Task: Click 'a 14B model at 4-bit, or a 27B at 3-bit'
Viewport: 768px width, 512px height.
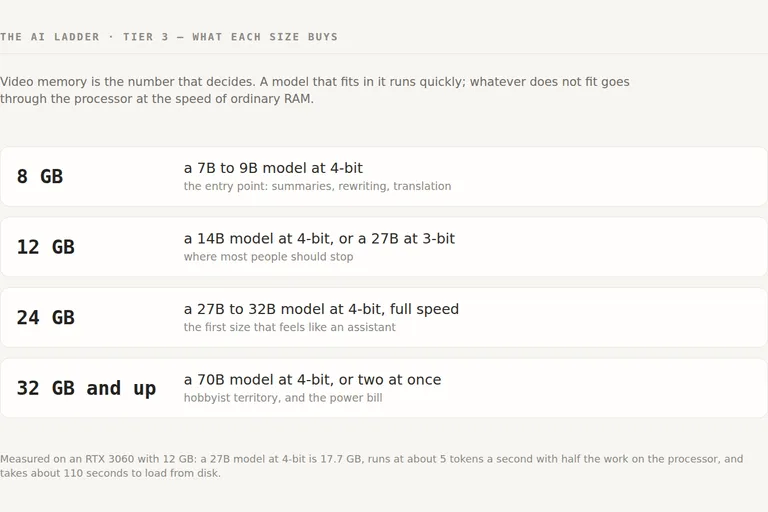Action: [319, 239]
